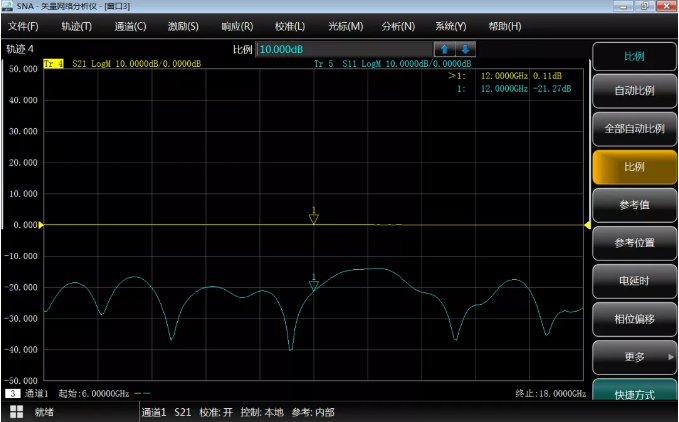Click the 快捷方式 shortcut button

tap(634, 394)
